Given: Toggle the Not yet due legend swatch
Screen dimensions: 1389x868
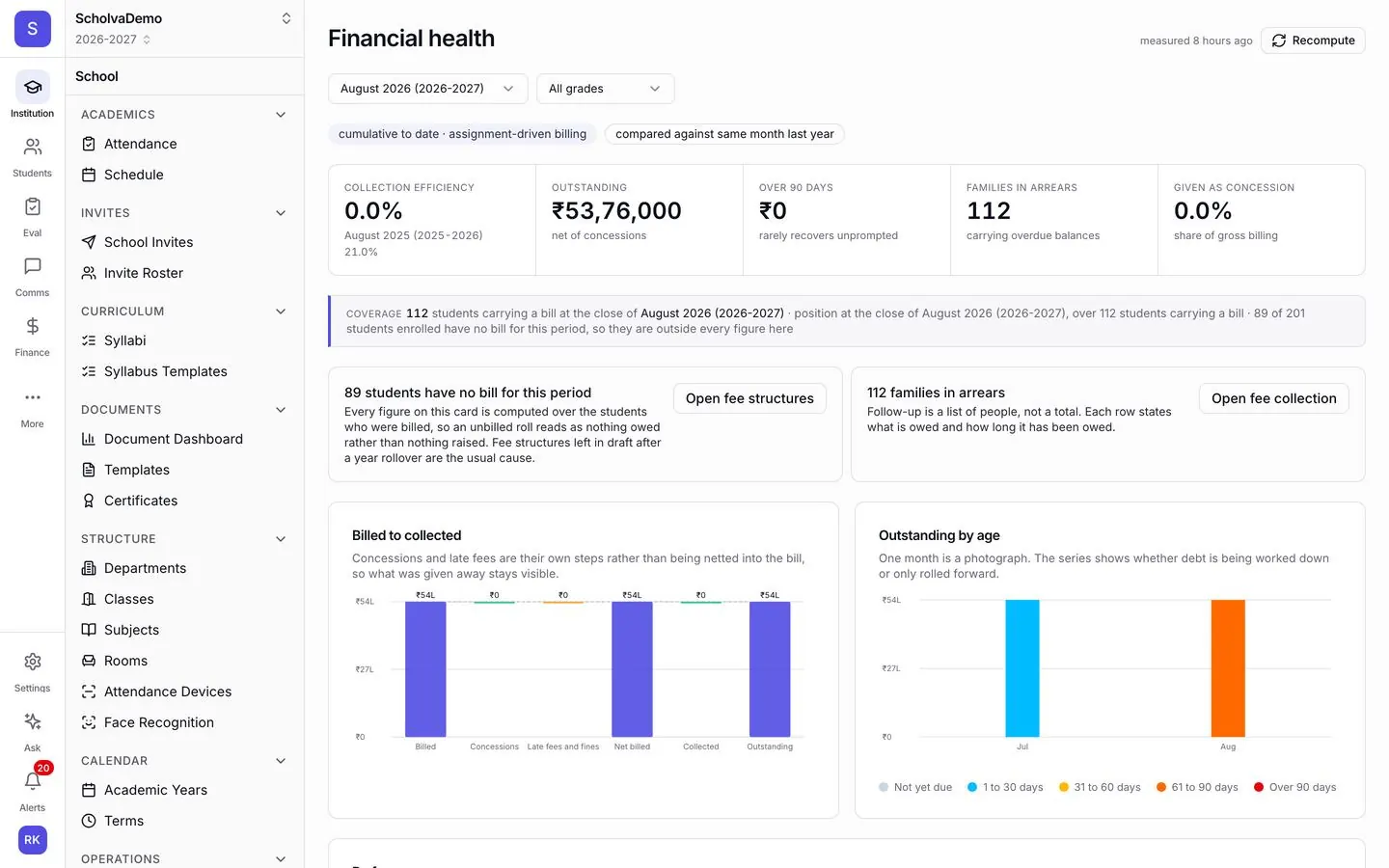Looking at the screenshot, I should point(884,787).
